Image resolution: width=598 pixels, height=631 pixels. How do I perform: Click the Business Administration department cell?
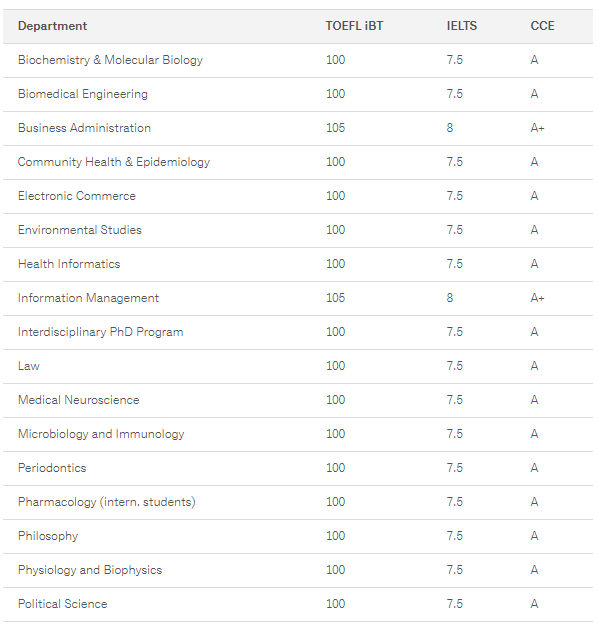point(85,128)
